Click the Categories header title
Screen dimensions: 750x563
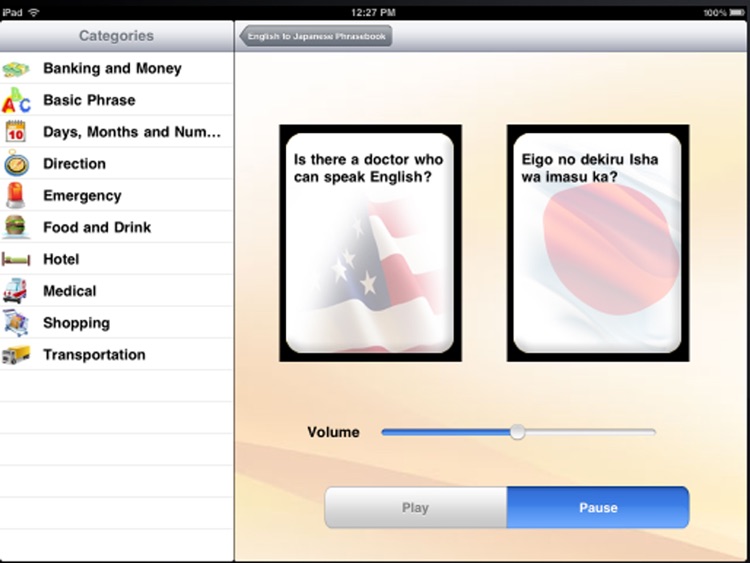[116, 36]
